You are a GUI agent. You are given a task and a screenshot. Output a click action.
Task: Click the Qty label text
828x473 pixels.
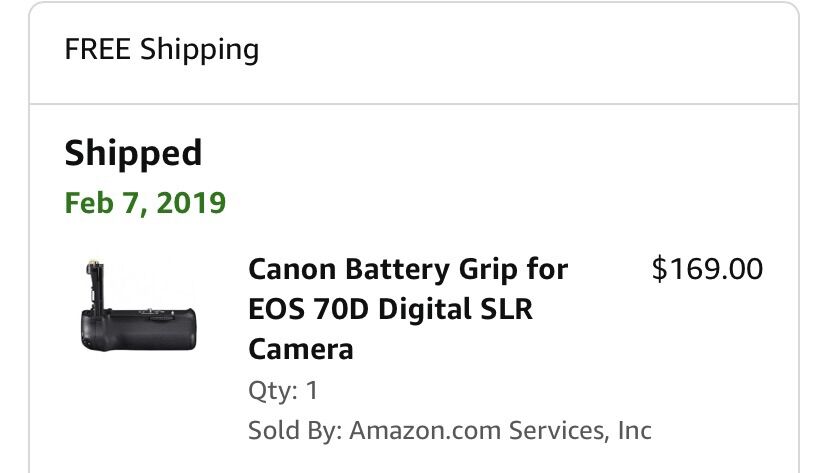(271, 390)
